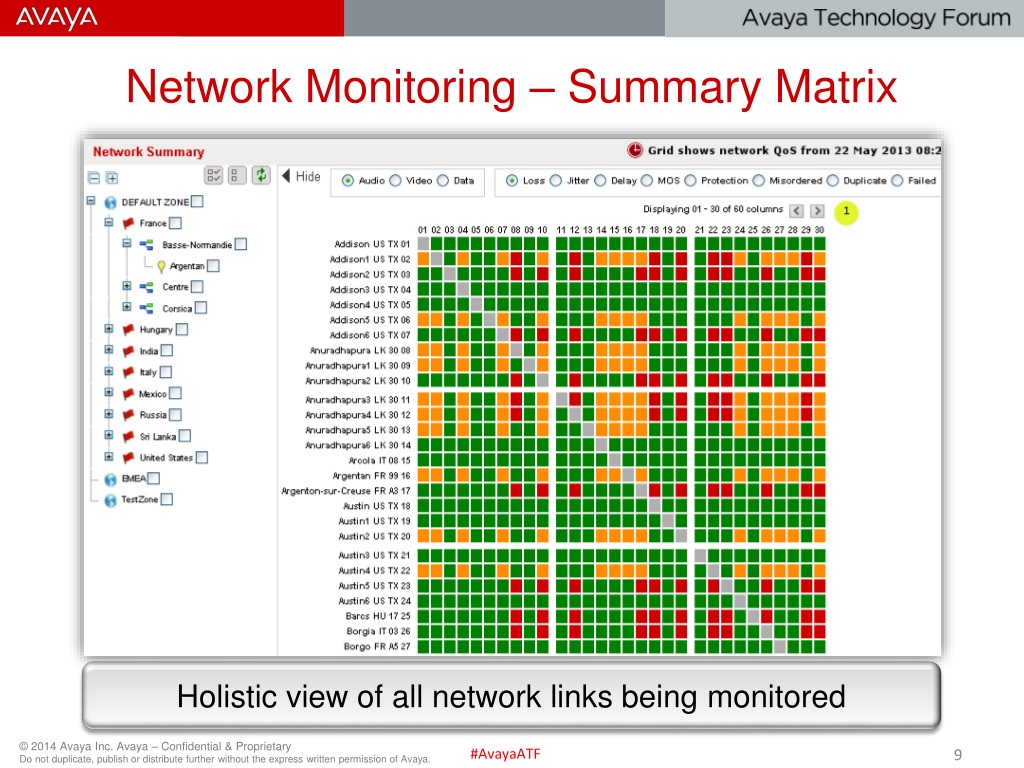Click the red flag icon beside France
Viewport: 1024px width, 768px height.
tap(129, 223)
